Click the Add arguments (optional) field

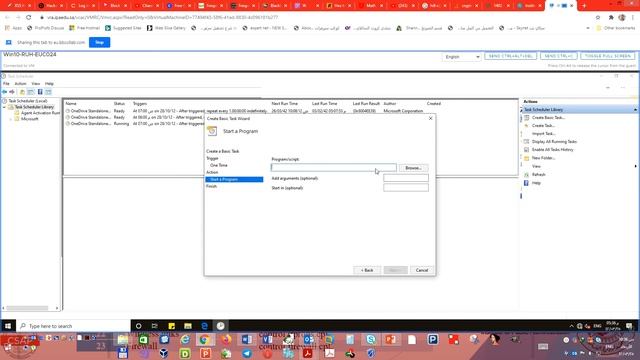click(x=406, y=178)
